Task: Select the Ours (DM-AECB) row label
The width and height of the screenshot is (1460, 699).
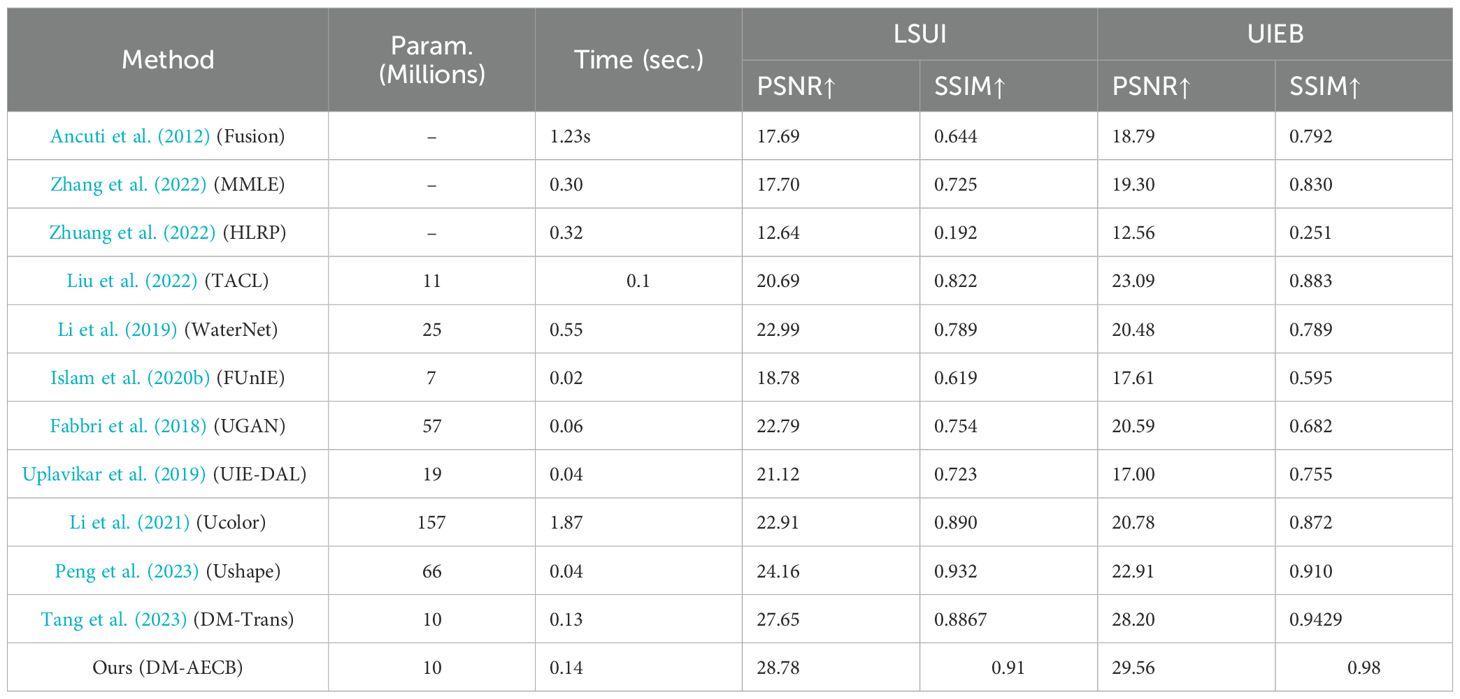Action: tap(167, 667)
